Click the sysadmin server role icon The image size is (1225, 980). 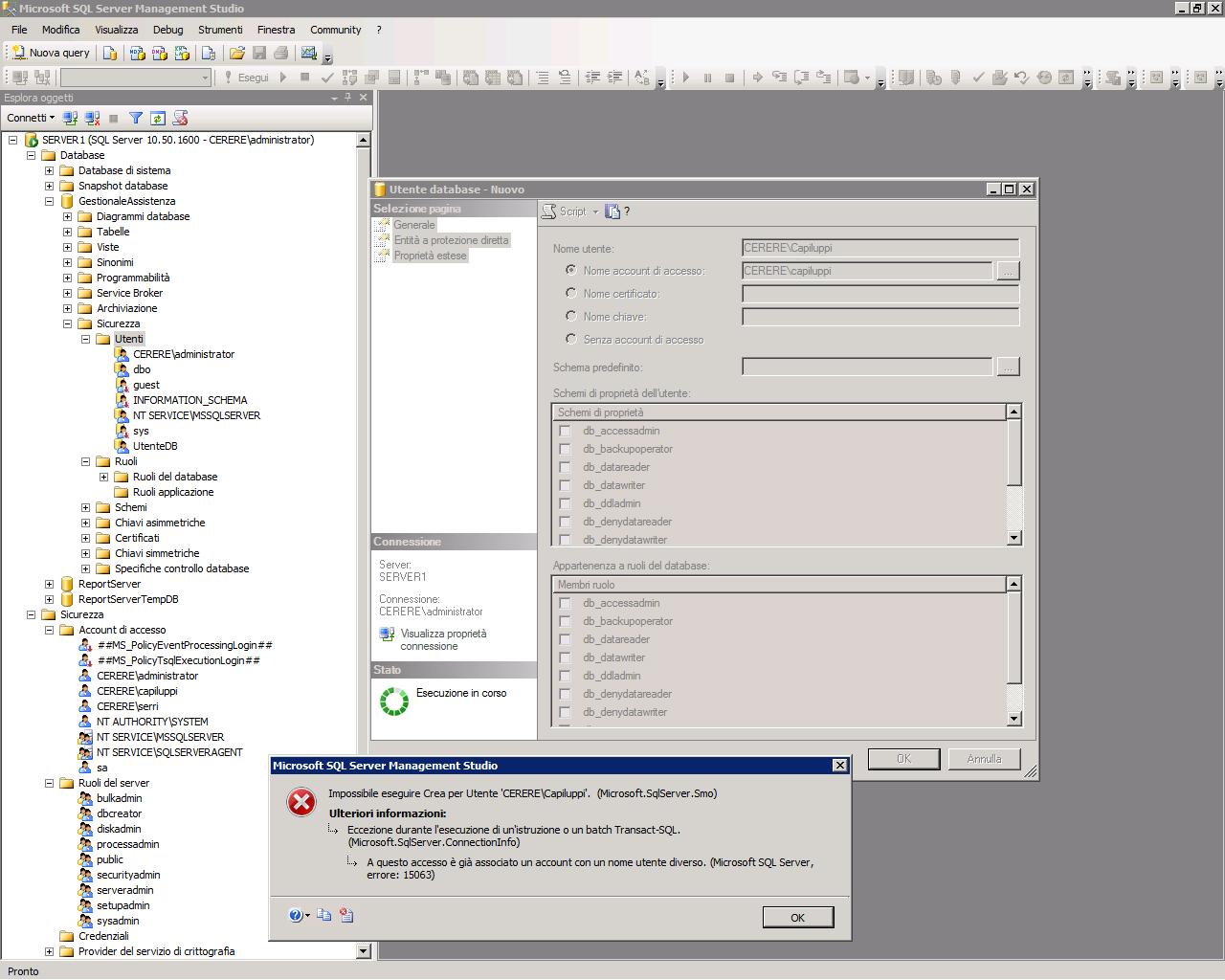point(85,921)
